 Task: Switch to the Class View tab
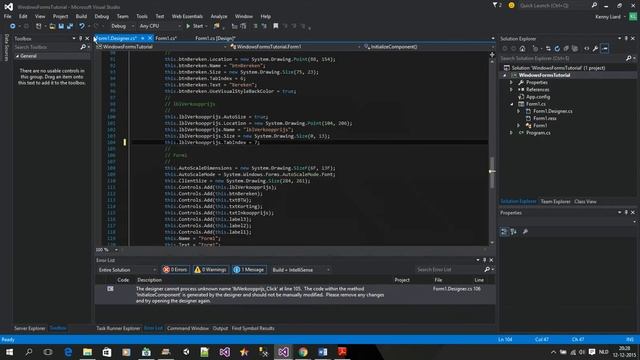585,202
